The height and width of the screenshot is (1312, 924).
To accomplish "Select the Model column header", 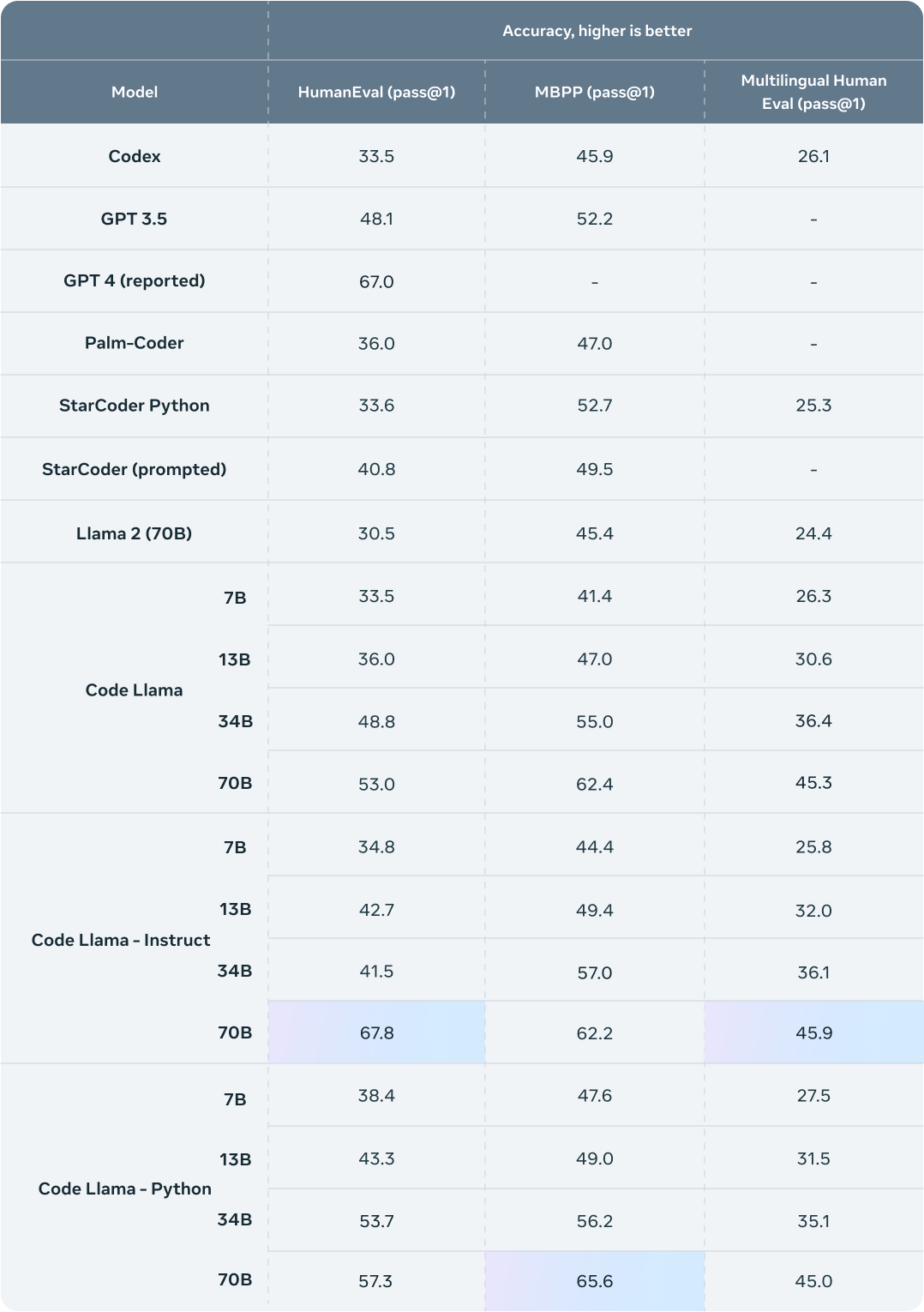I will (135, 92).
